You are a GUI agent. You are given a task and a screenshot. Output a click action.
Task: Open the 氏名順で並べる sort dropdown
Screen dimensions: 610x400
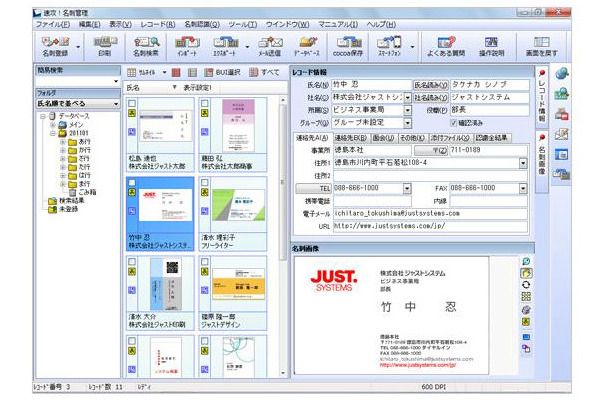pyautogui.click(x=116, y=104)
